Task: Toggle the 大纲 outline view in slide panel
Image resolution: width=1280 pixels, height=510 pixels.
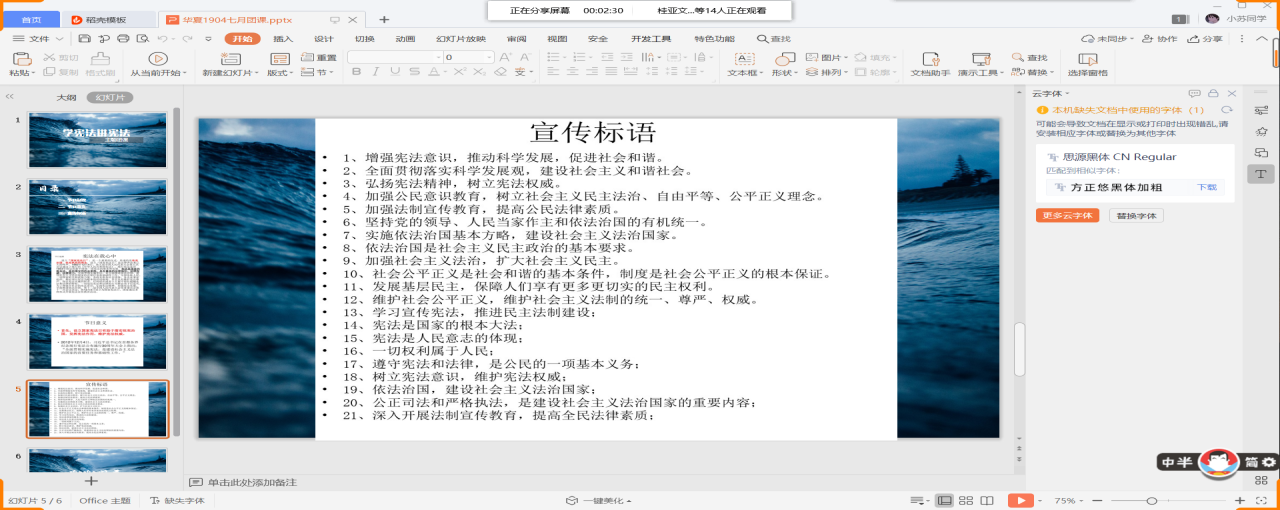Action: pos(66,97)
